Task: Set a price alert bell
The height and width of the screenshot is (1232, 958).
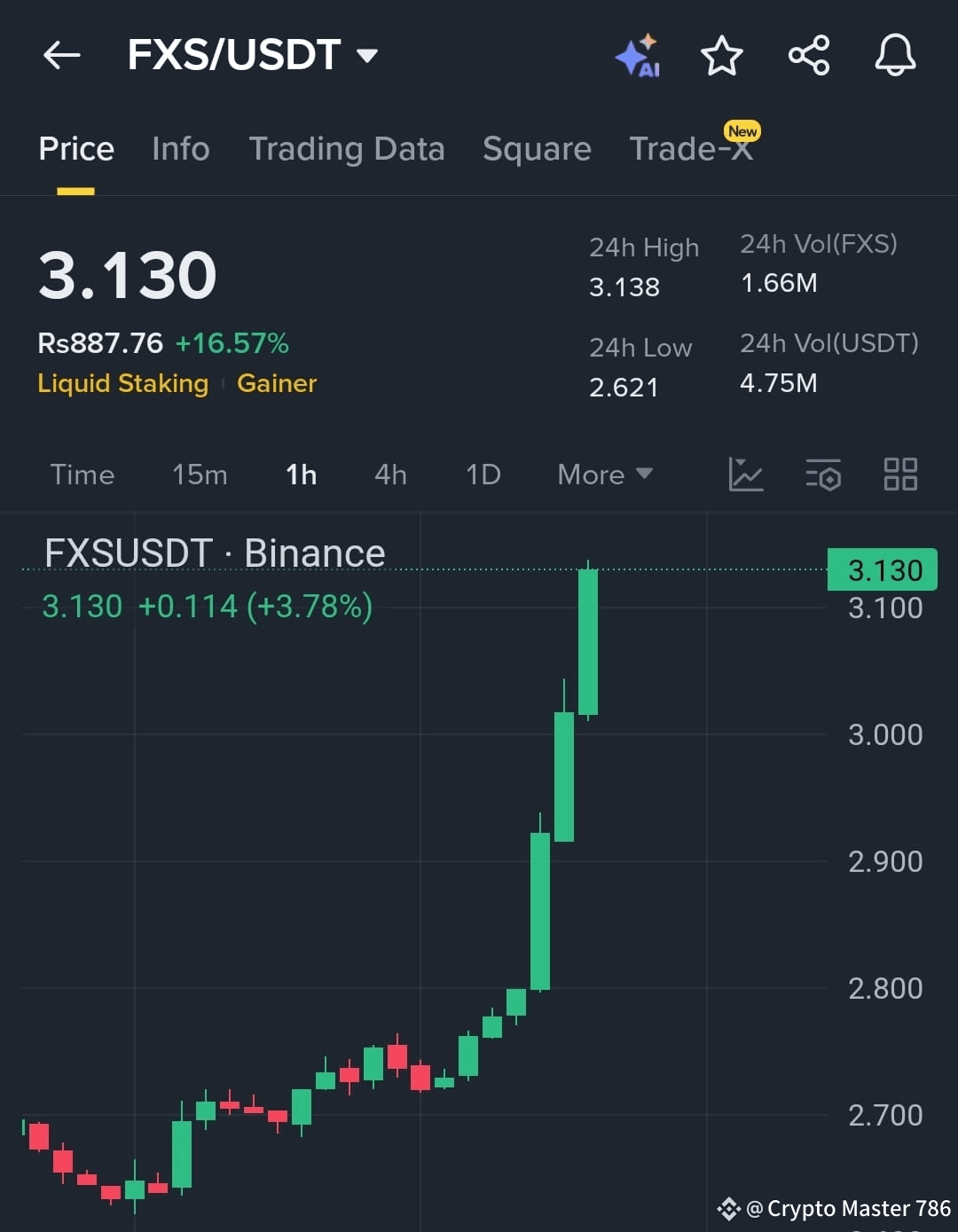Action: 895,55
